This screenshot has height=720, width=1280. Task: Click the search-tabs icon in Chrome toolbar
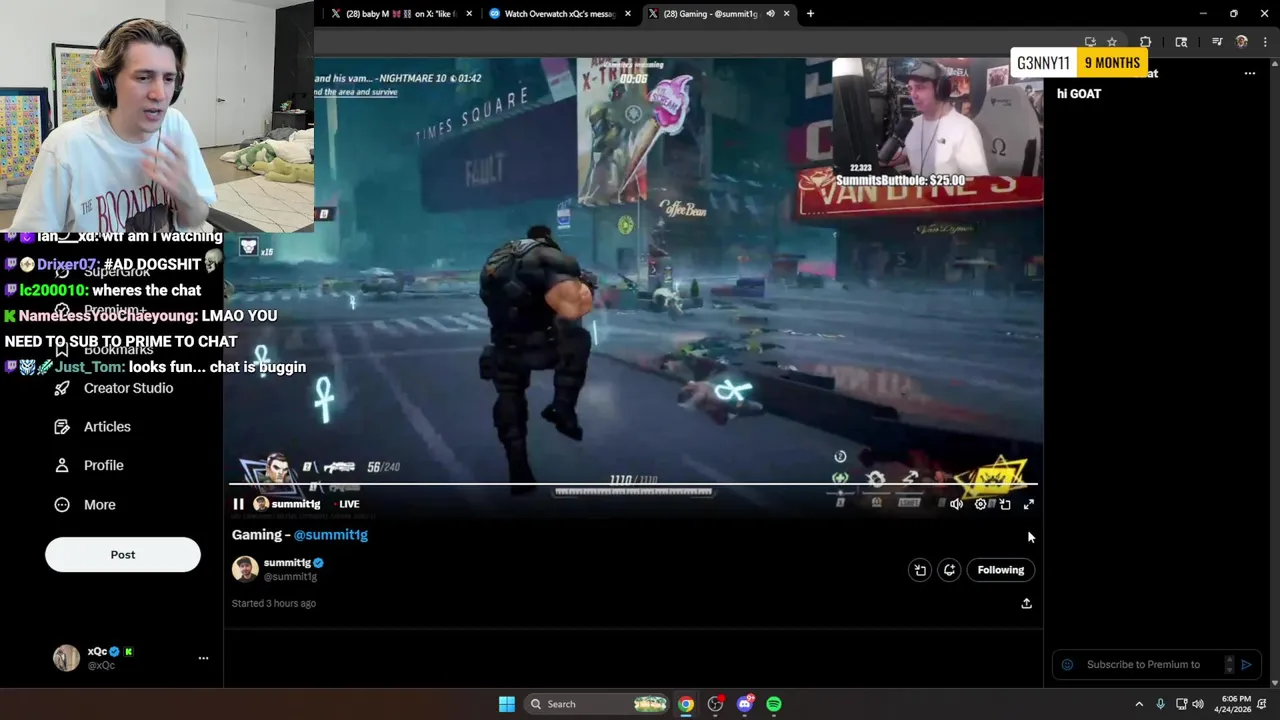(x=1181, y=42)
